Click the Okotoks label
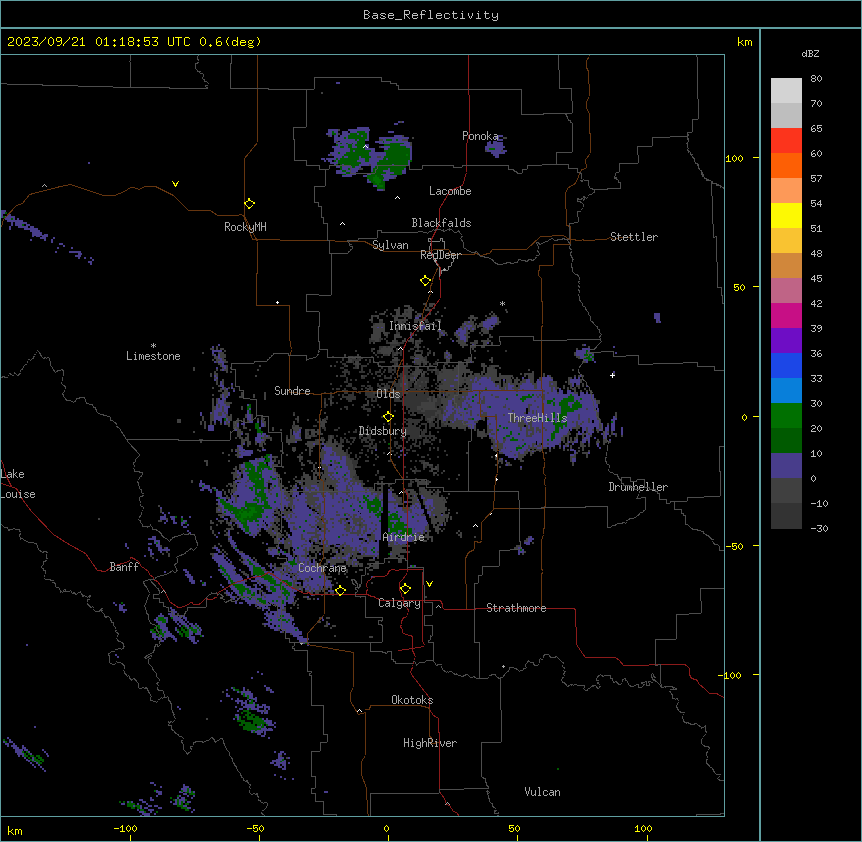The height and width of the screenshot is (842, 862). point(412,700)
